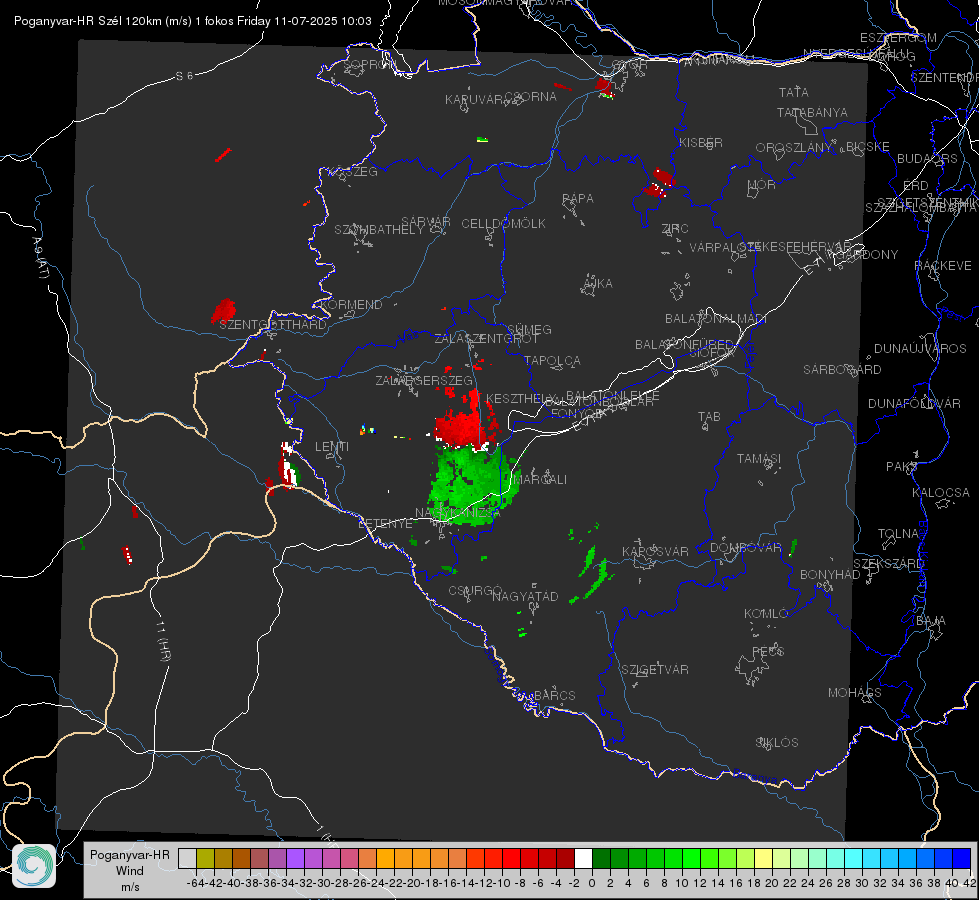This screenshot has height=900, width=979.
Task: Select the SÜMEG town label
Action: [529, 329]
